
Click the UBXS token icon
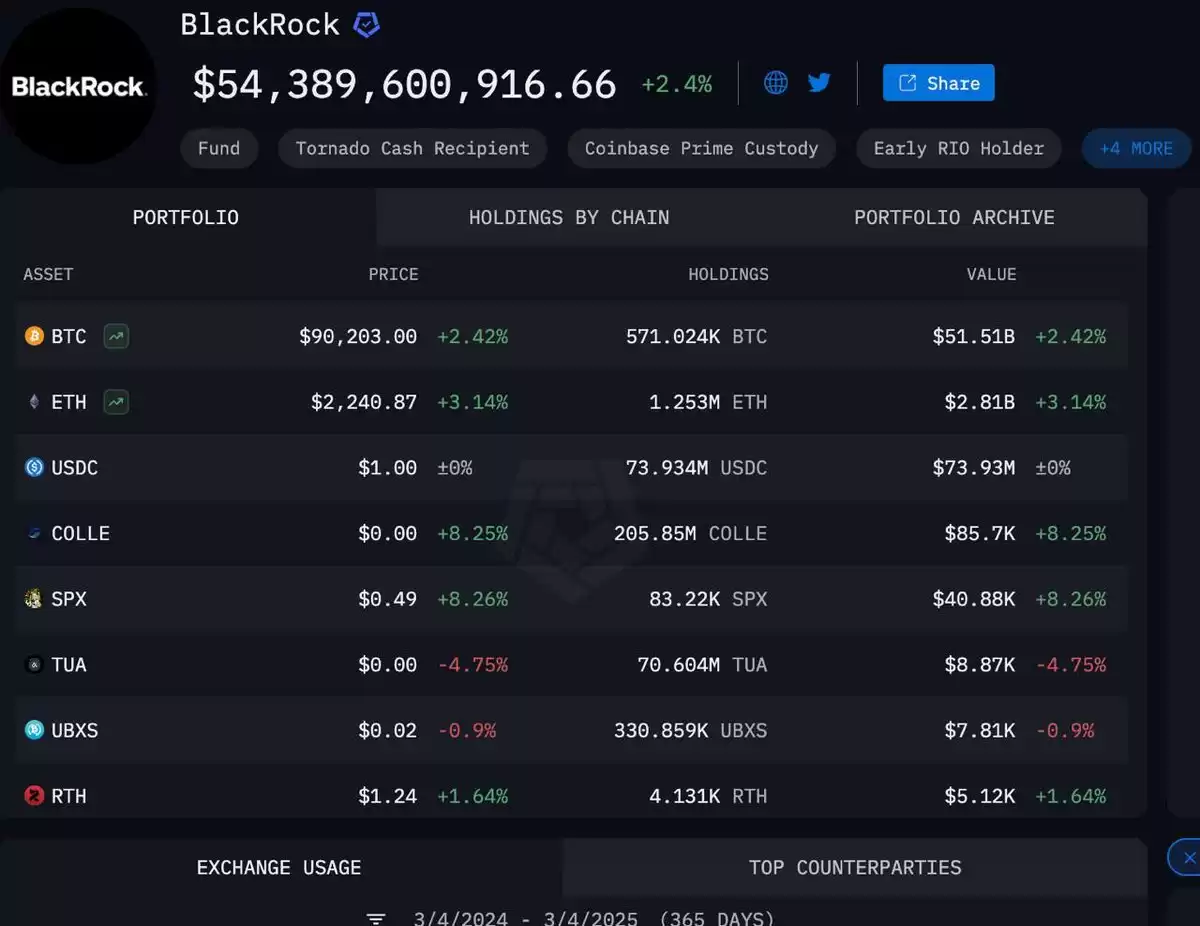click(35, 730)
